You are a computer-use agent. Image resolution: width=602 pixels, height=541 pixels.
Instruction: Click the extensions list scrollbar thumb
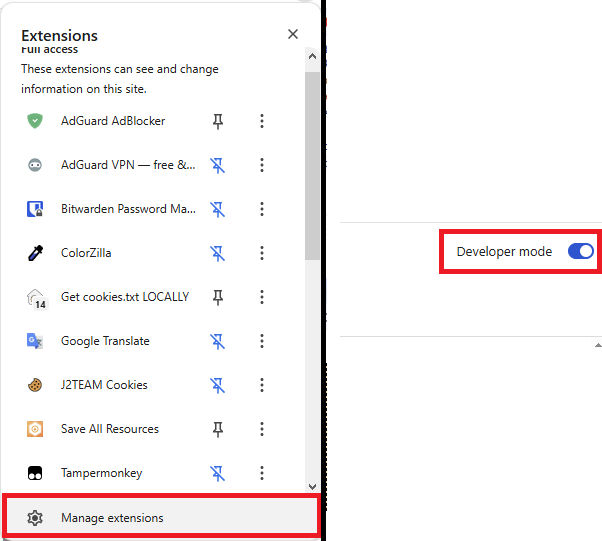click(313, 166)
